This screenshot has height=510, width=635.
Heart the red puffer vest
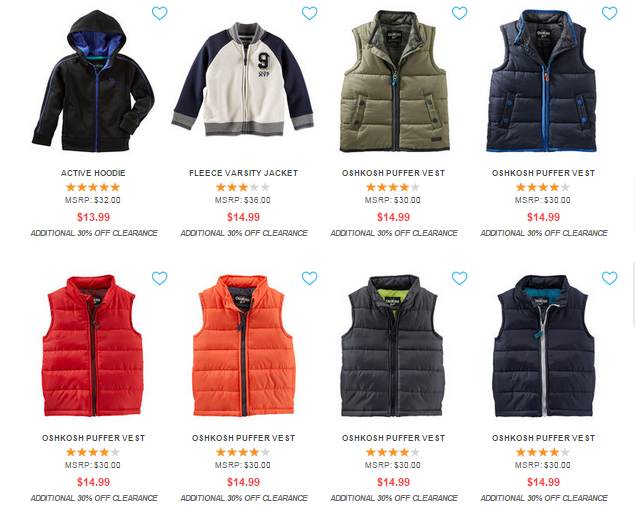point(159,278)
